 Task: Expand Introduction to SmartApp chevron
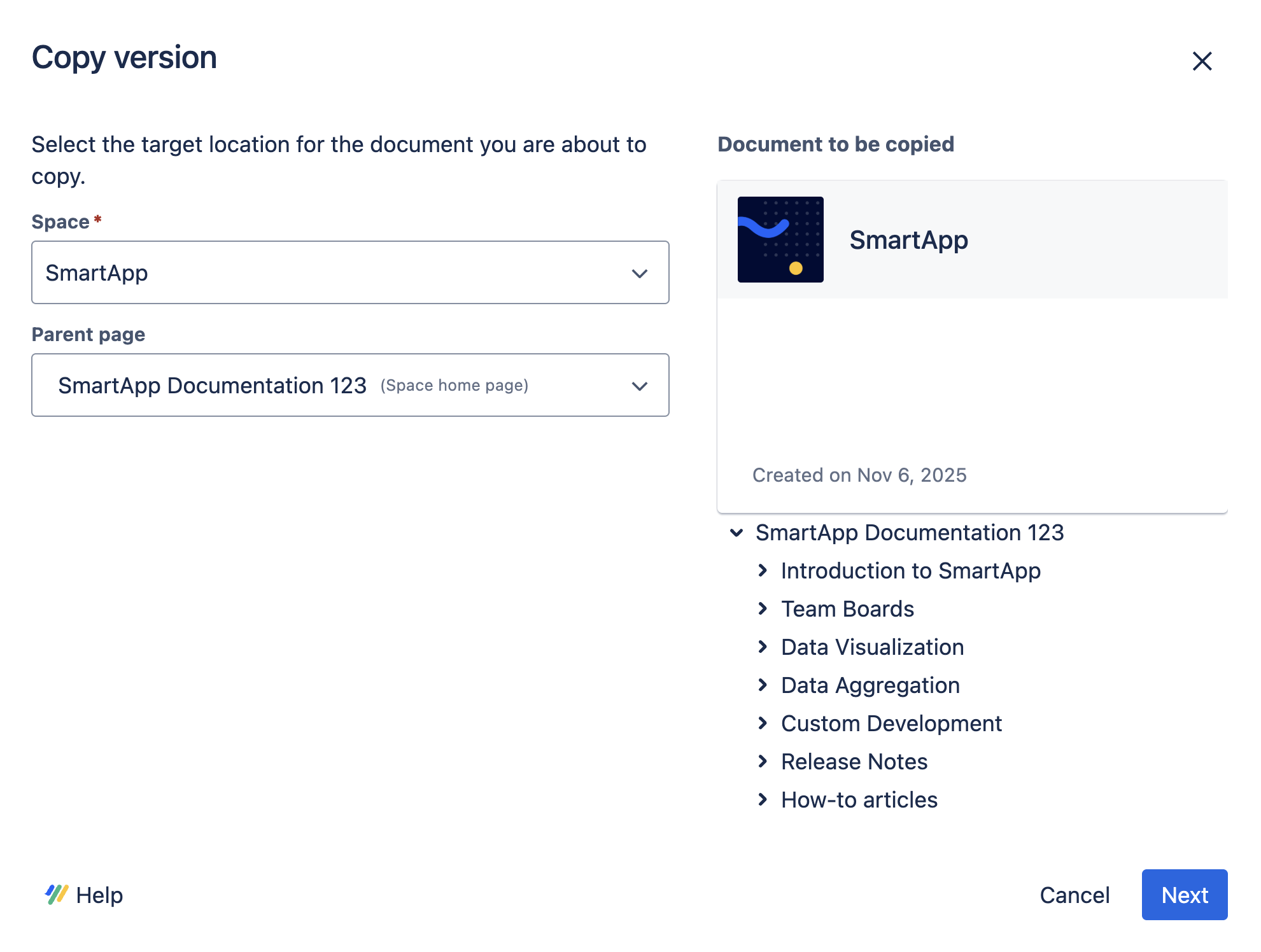(x=763, y=571)
